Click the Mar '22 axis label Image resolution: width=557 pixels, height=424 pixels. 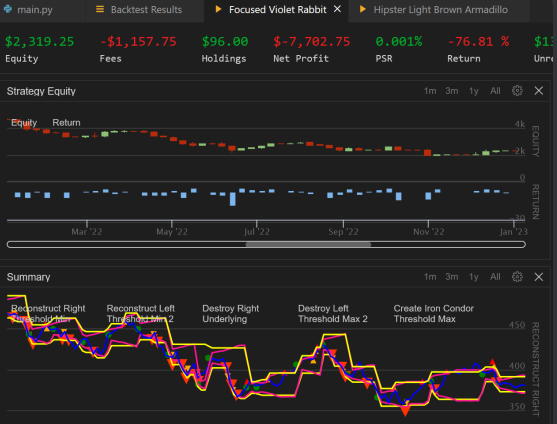pyautogui.click(x=87, y=232)
